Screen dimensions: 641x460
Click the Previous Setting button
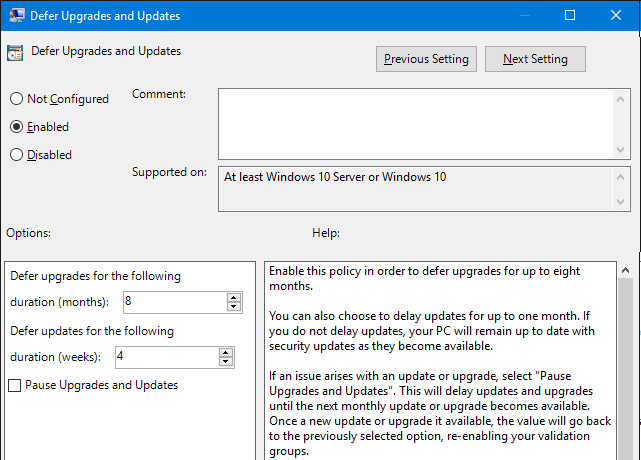click(x=426, y=59)
